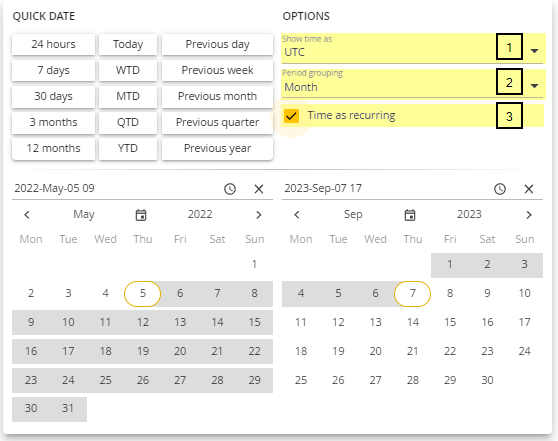The image size is (558, 441).
Task: Choose the Previous quarter quick date
Action: tap(217, 122)
